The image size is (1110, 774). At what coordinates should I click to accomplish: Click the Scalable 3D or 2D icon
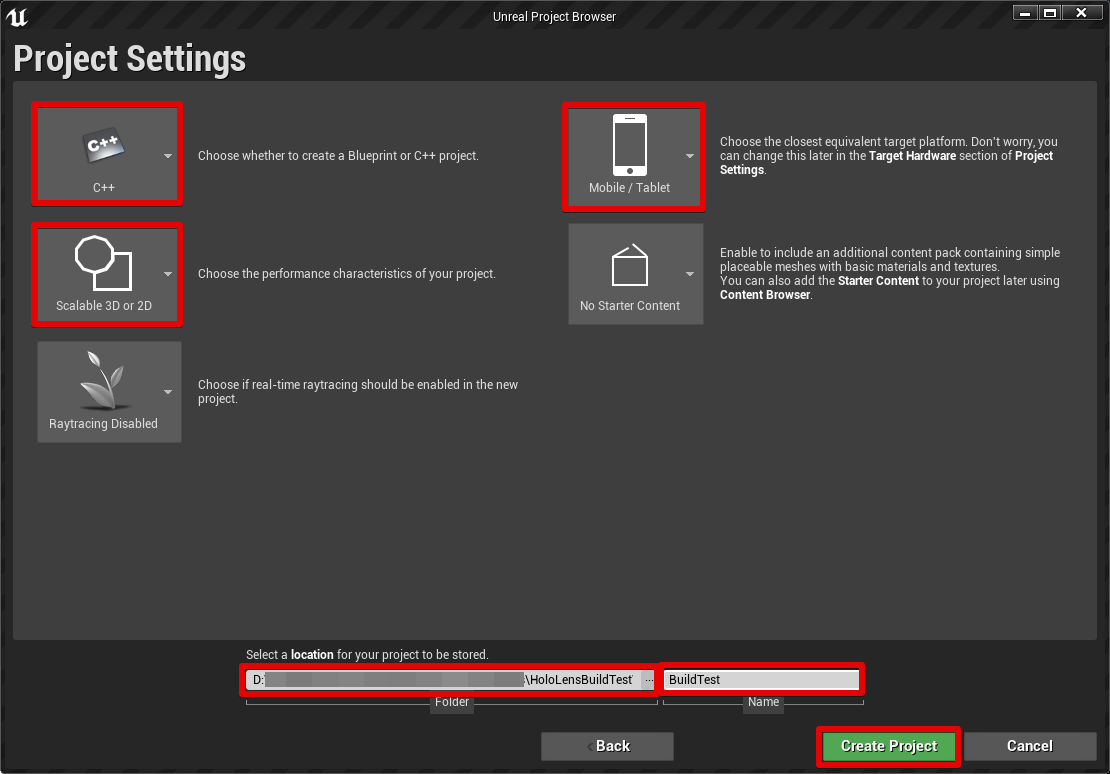click(103, 263)
